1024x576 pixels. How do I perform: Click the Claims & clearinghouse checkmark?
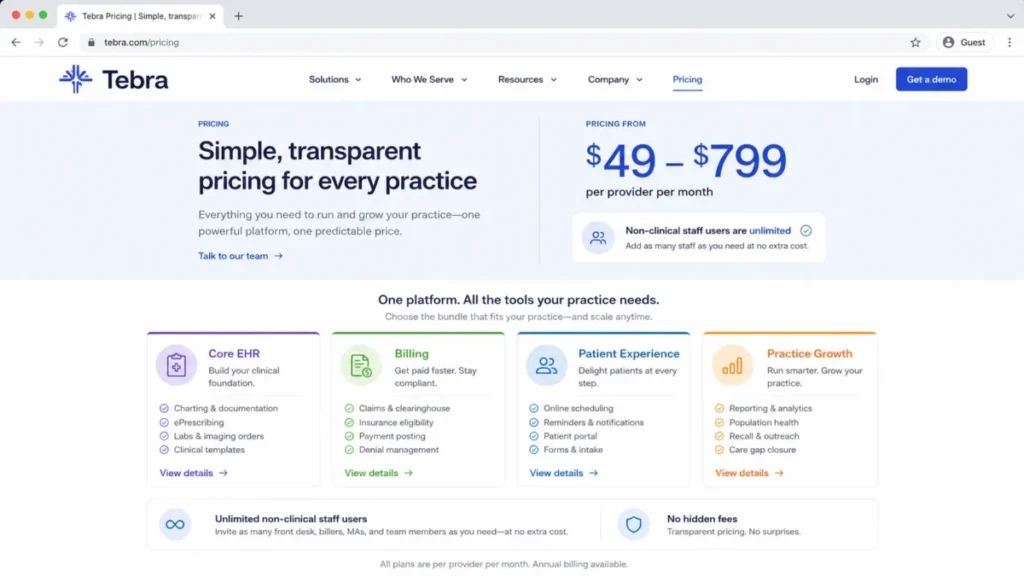(x=349, y=408)
